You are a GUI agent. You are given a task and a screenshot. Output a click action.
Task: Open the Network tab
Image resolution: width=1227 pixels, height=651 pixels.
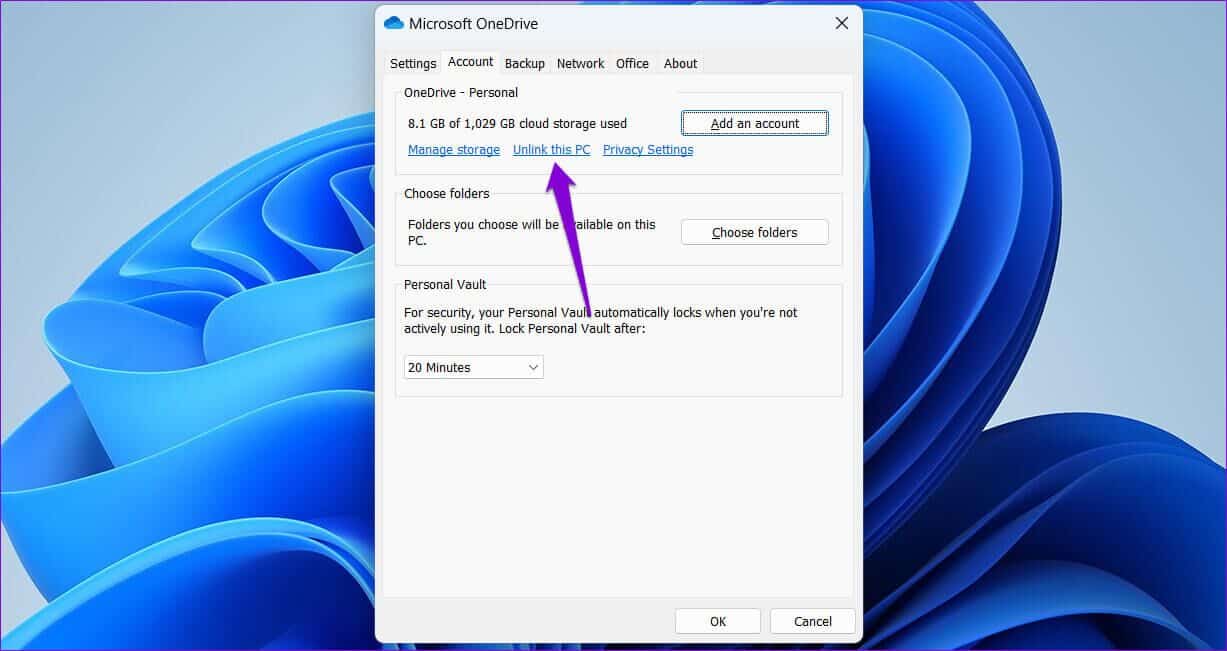[580, 63]
